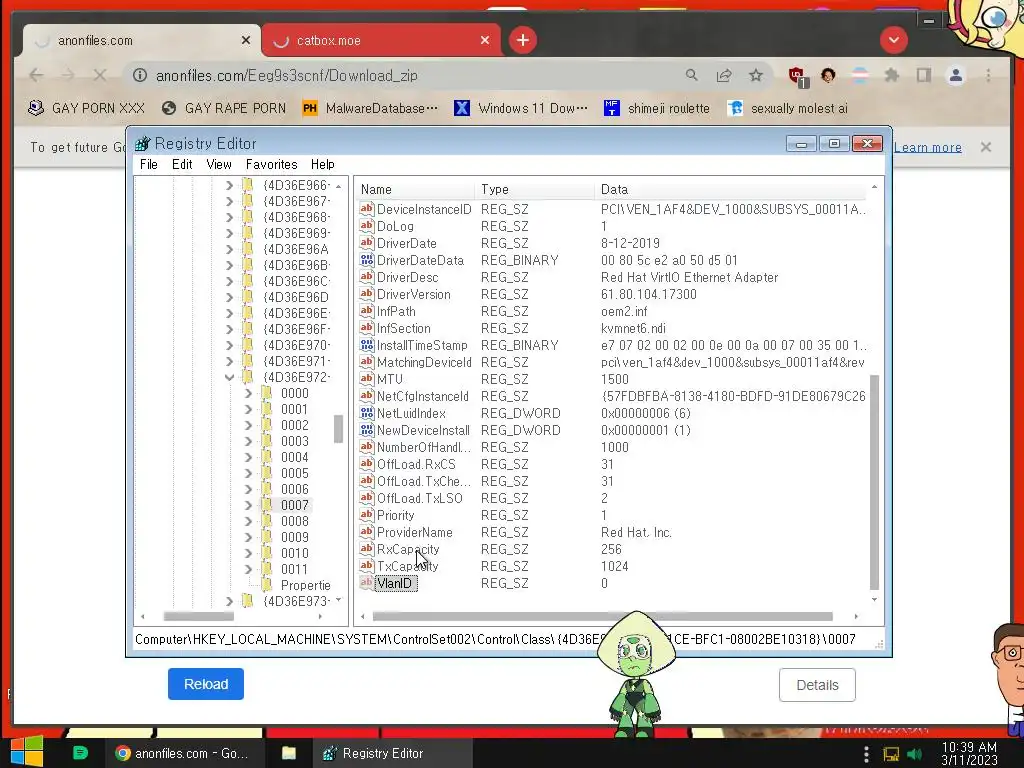Open the Windows 11 Dow… bookmark
The image size is (1024, 768).
coord(520,108)
